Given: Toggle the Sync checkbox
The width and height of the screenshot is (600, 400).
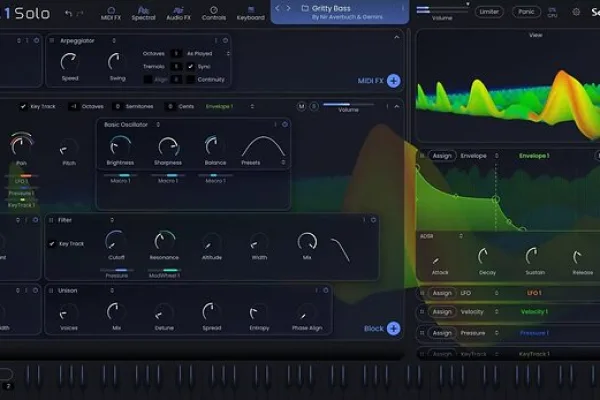Looking at the screenshot, I should click(190, 67).
